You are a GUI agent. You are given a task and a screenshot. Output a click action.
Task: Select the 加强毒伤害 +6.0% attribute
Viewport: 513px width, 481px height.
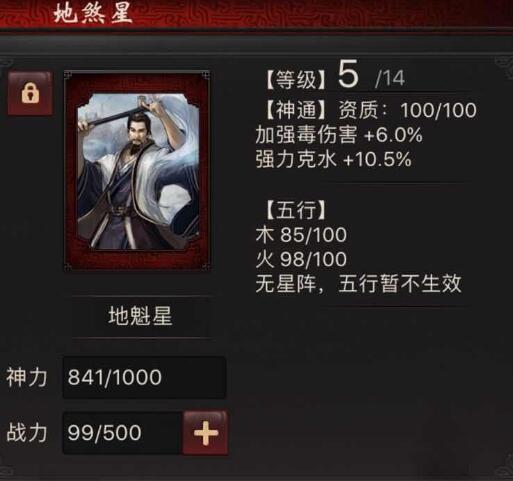click(x=339, y=135)
